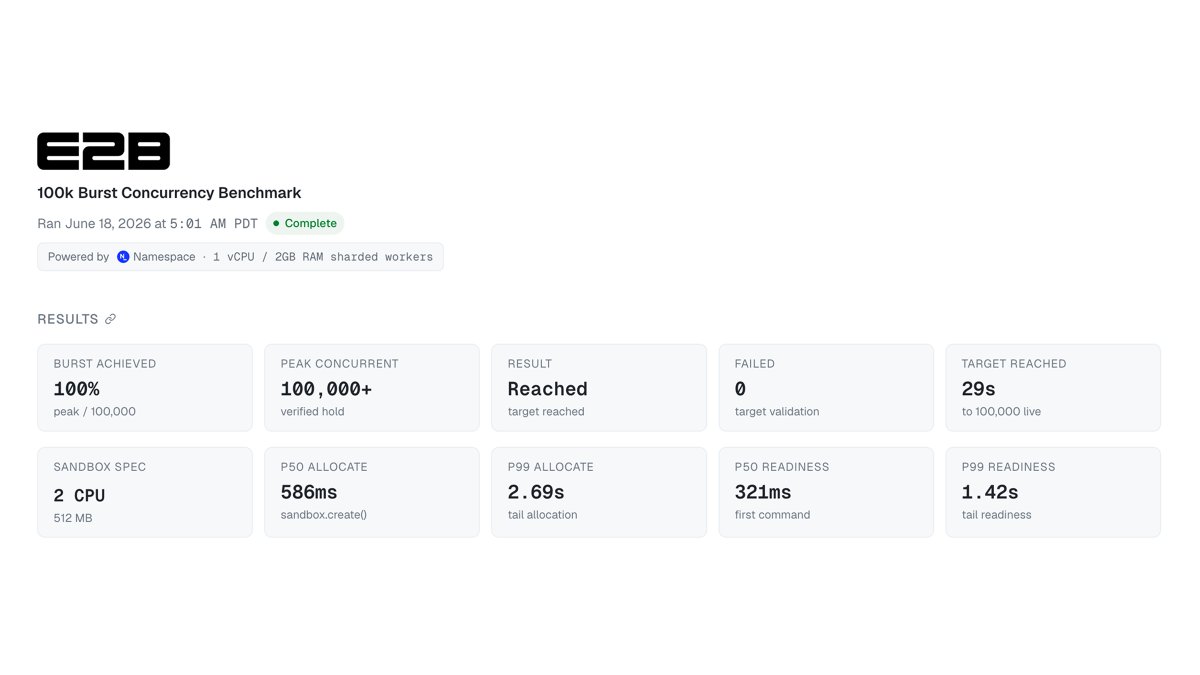Click the P99 ALLOCATE label
This screenshot has width=1200, height=675.
[x=551, y=467]
